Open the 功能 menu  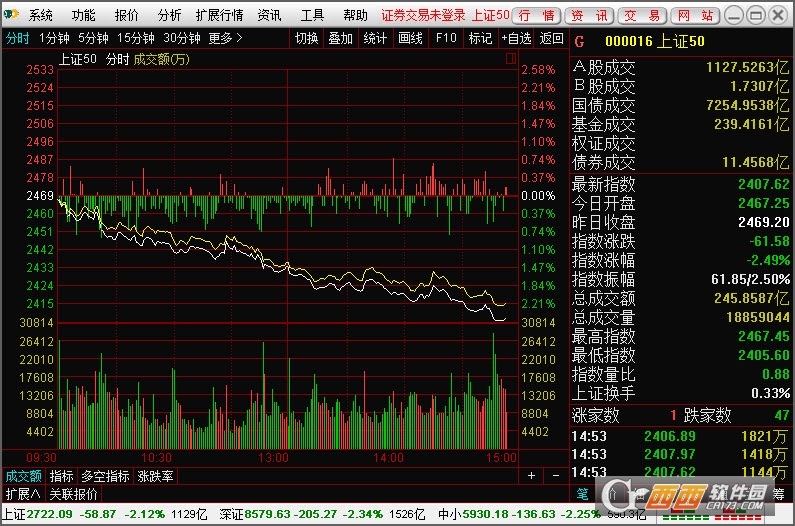pyautogui.click(x=83, y=15)
